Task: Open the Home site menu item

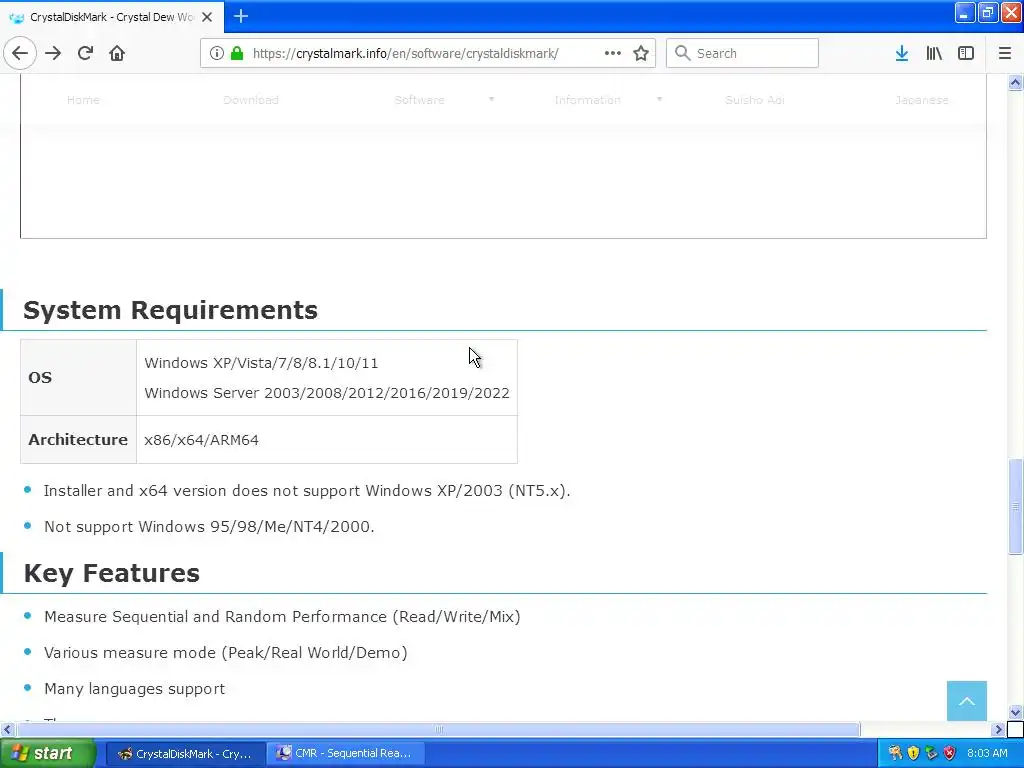Action: click(x=84, y=100)
